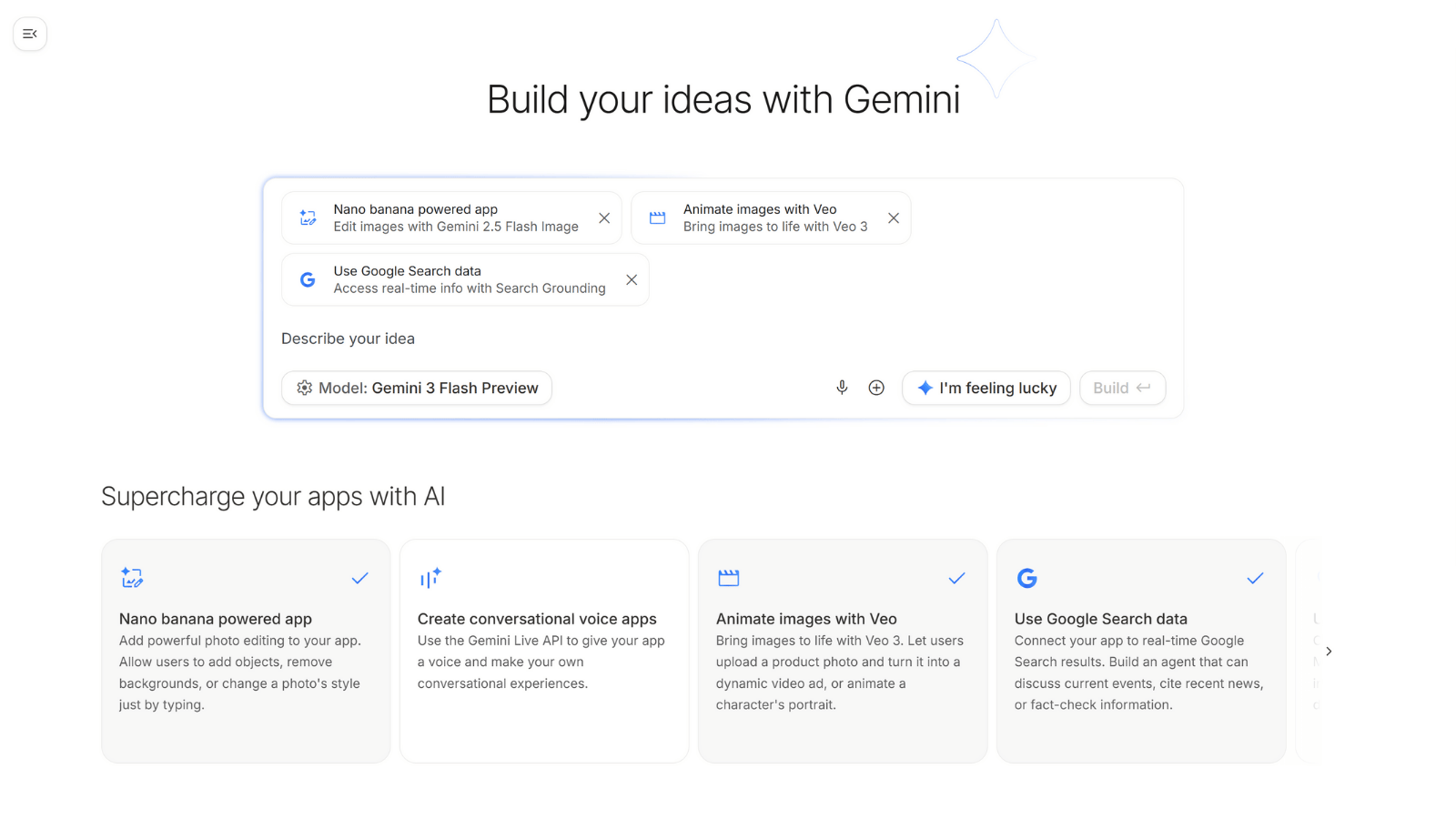Toggle the checkmark on Nano banana card

pyautogui.click(x=360, y=578)
